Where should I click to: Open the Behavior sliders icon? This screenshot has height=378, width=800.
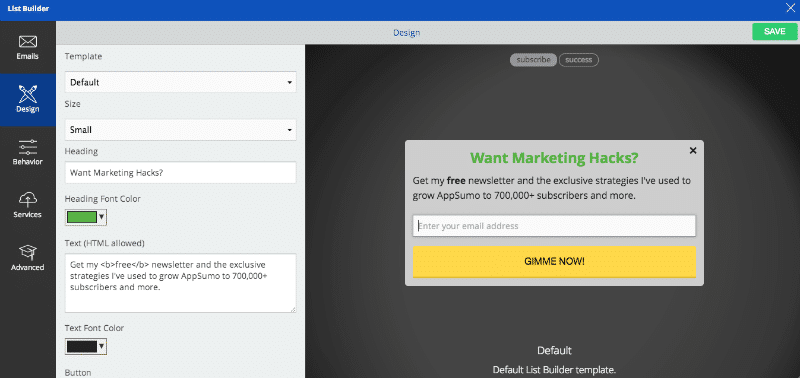tap(28, 147)
